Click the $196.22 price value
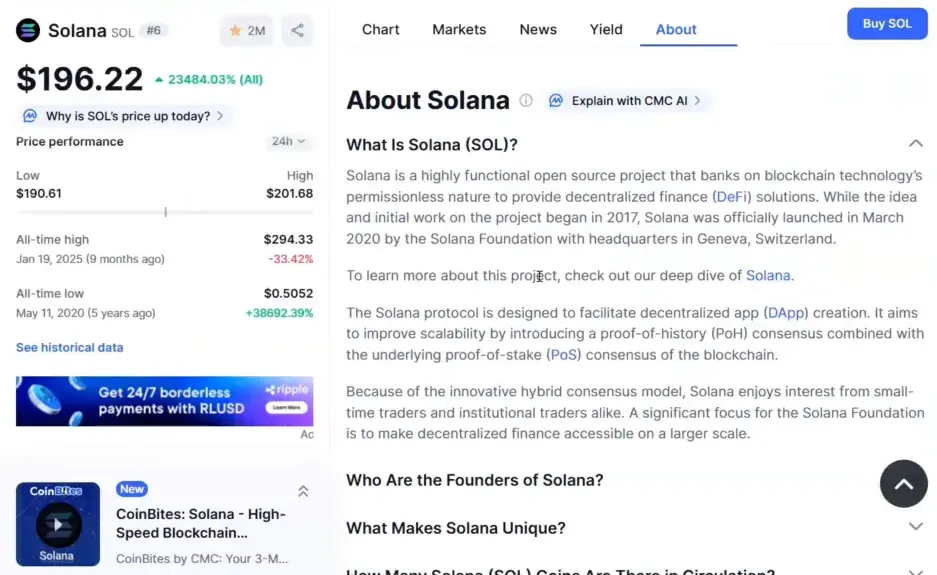Screen dimensions: 937x575 (79, 79)
